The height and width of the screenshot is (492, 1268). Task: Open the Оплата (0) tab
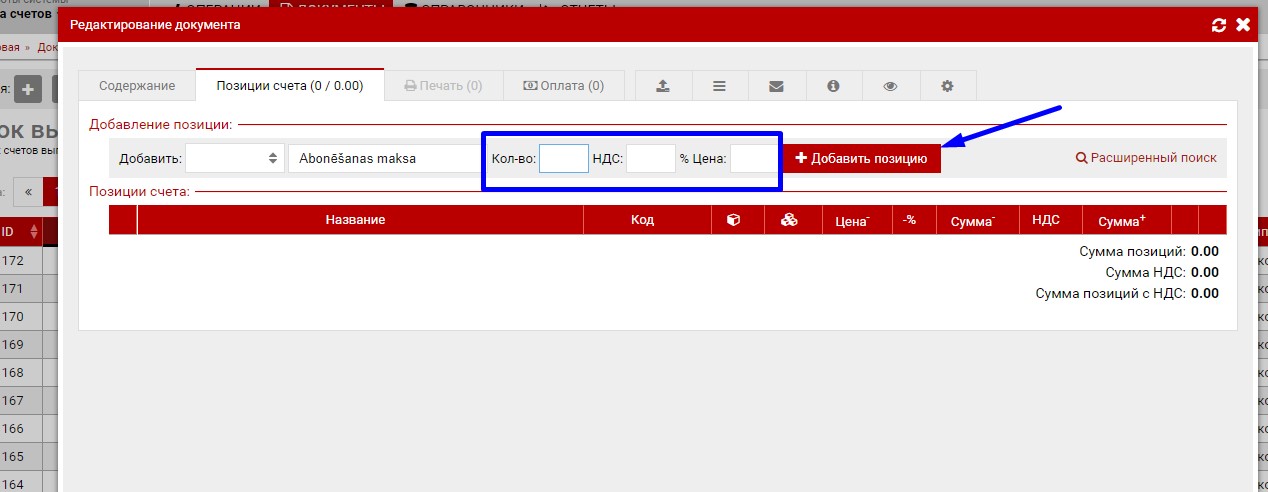click(564, 86)
